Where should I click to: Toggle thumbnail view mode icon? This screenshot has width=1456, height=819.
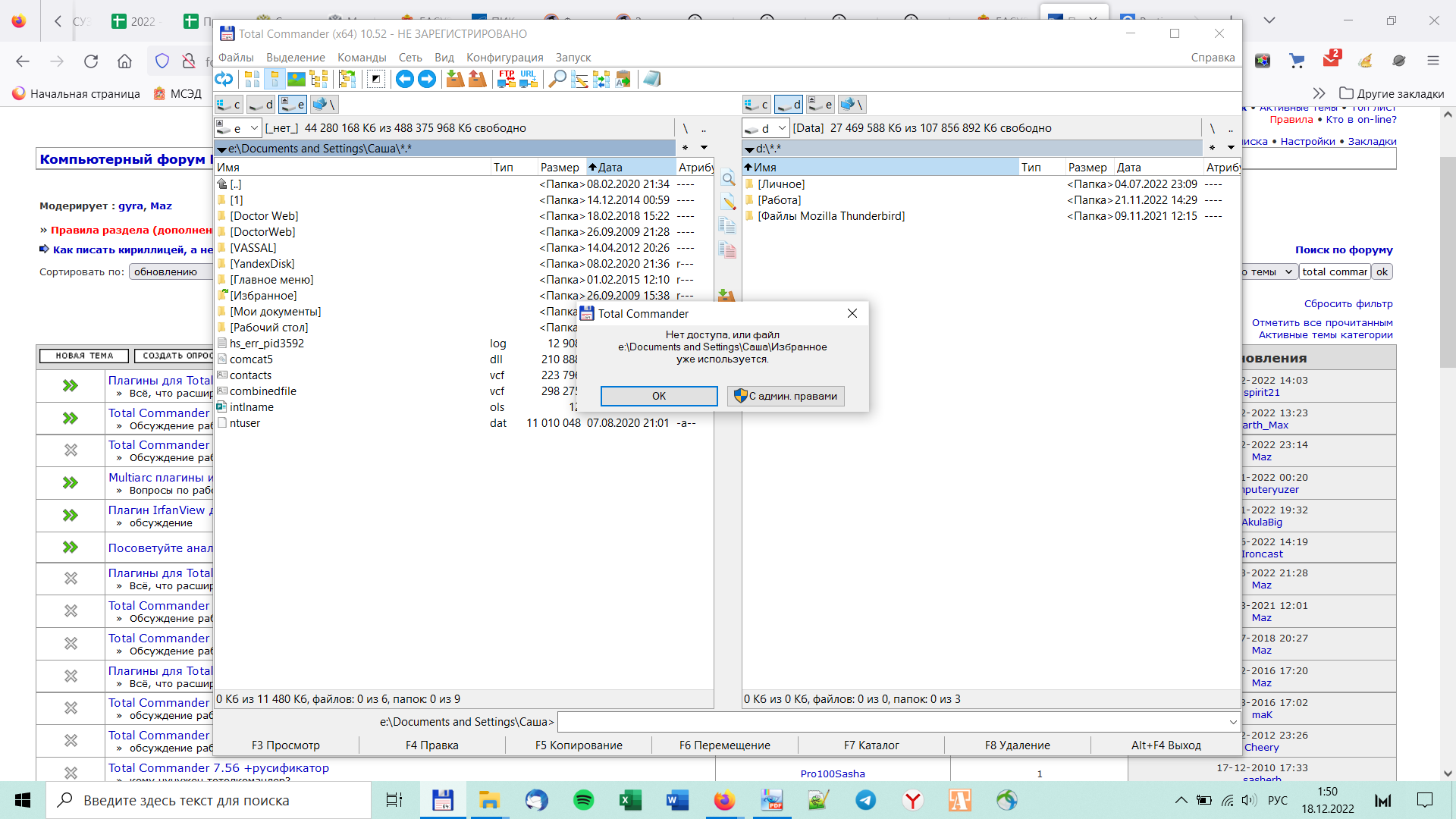pos(297,79)
